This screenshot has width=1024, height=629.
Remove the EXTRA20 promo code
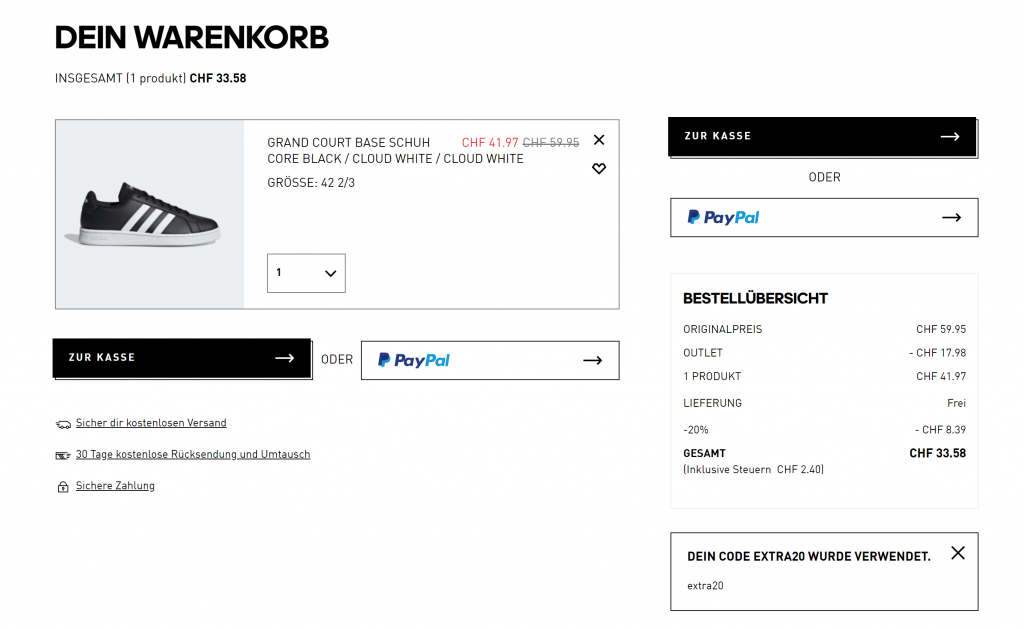(958, 553)
